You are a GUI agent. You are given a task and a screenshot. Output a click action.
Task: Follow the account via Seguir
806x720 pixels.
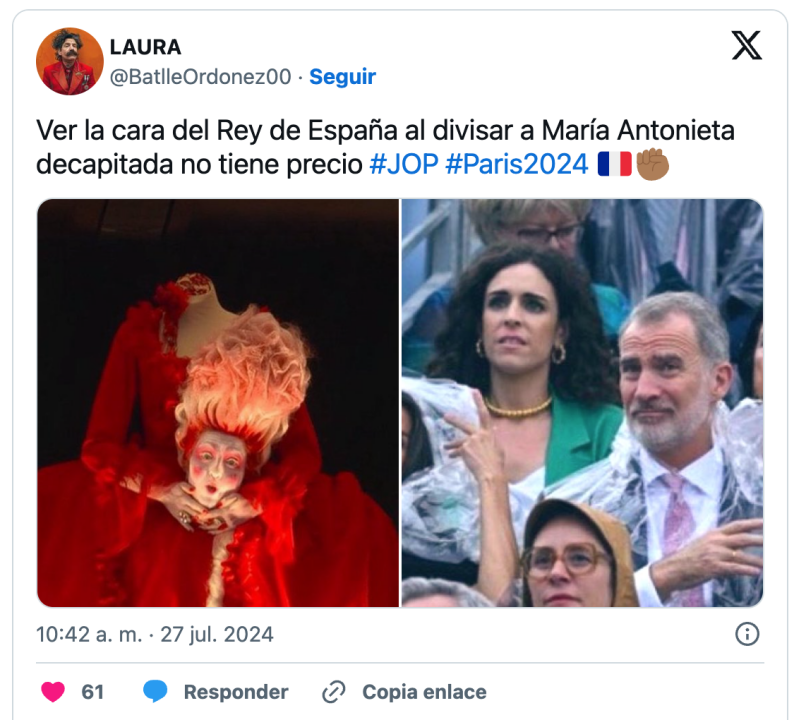click(x=342, y=77)
